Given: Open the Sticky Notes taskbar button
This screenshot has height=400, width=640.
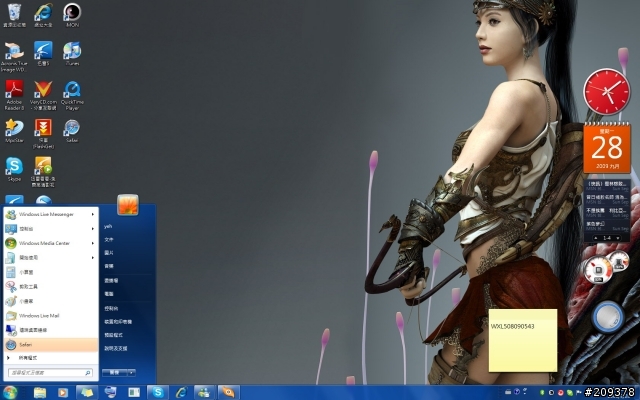Looking at the screenshot, I should (87, 393).
